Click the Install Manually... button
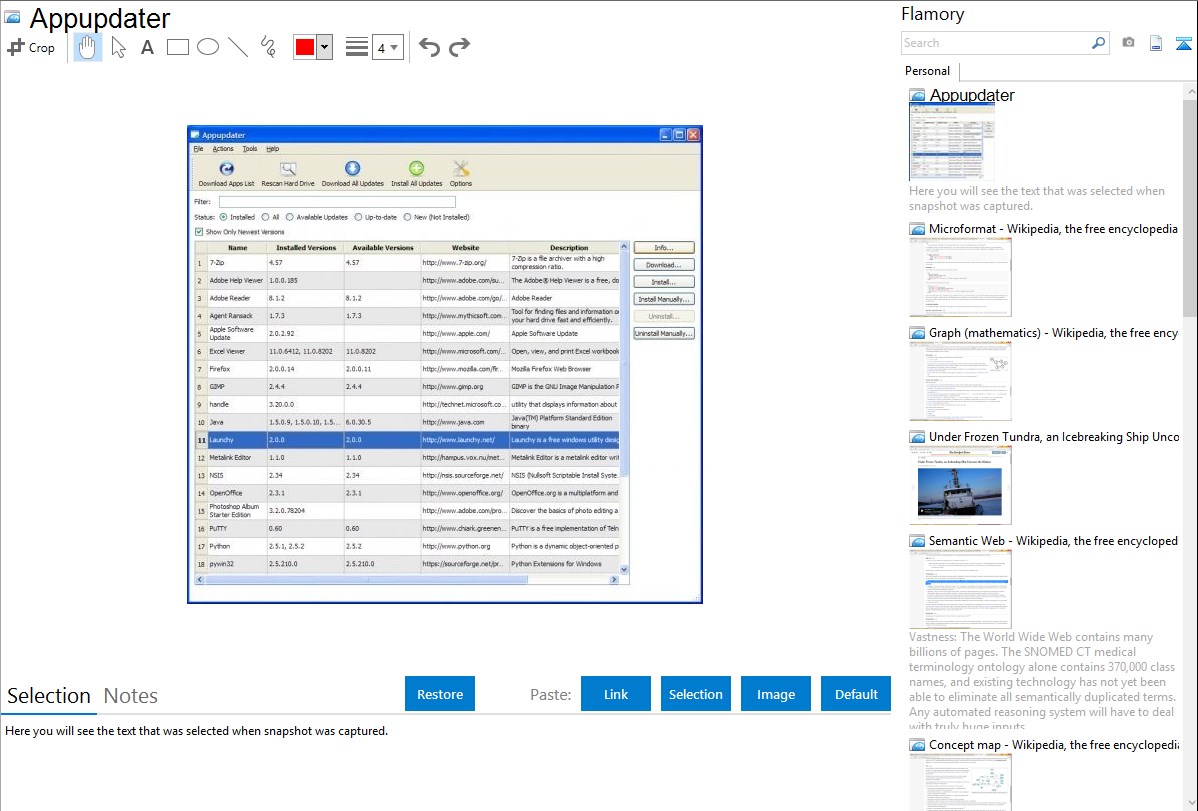The width and height of the screenshot is (1198, 811). 664,299
